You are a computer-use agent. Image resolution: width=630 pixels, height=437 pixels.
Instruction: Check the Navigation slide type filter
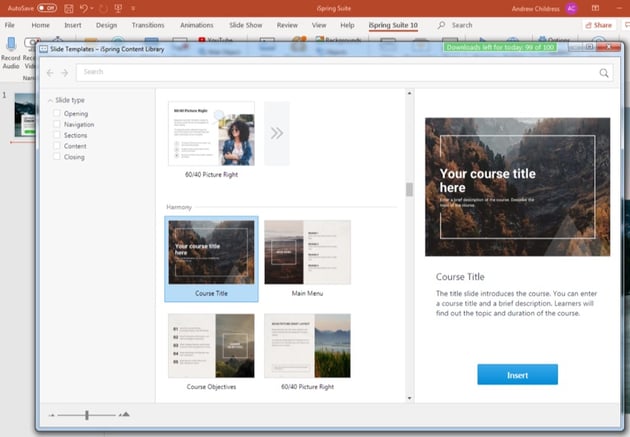(x=57, y=125)
